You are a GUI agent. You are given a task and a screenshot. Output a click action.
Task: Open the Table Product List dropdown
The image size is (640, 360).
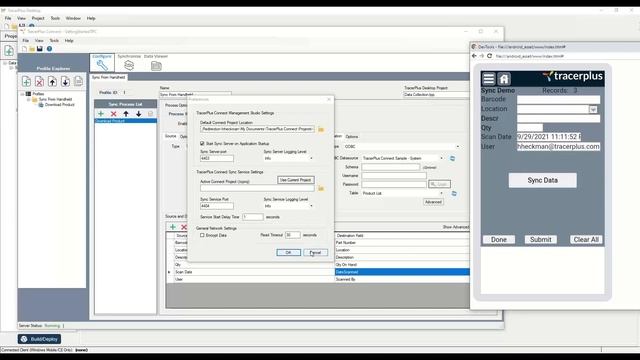pos(441,193)
